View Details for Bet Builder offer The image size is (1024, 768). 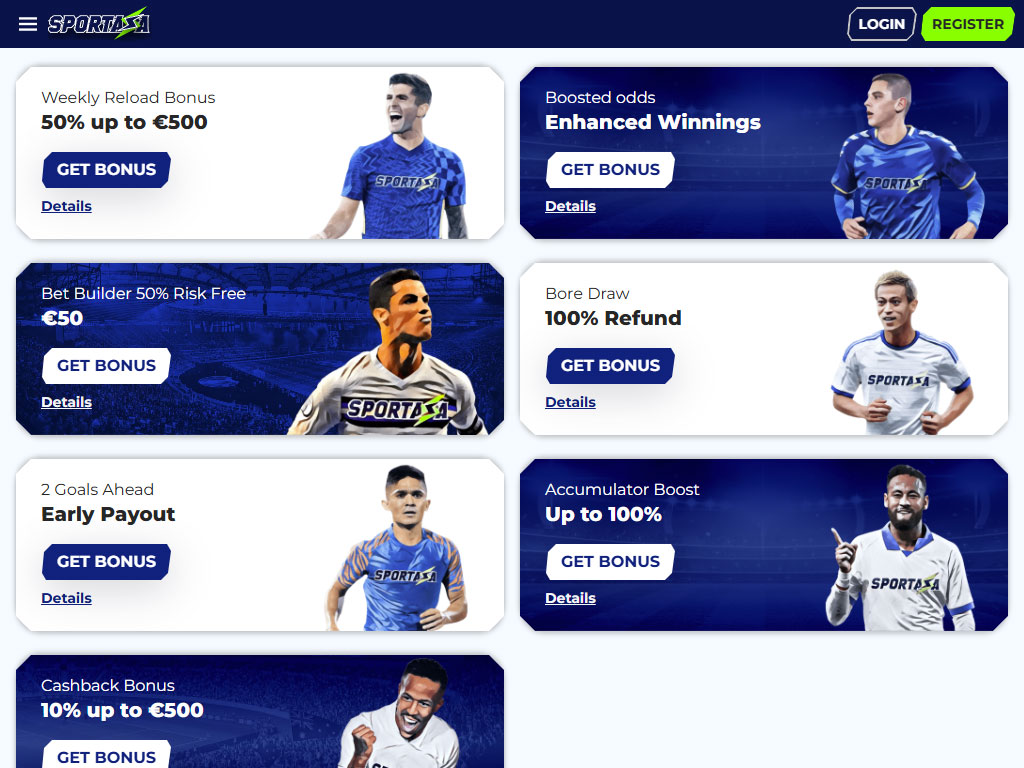[x=67, y=402]
